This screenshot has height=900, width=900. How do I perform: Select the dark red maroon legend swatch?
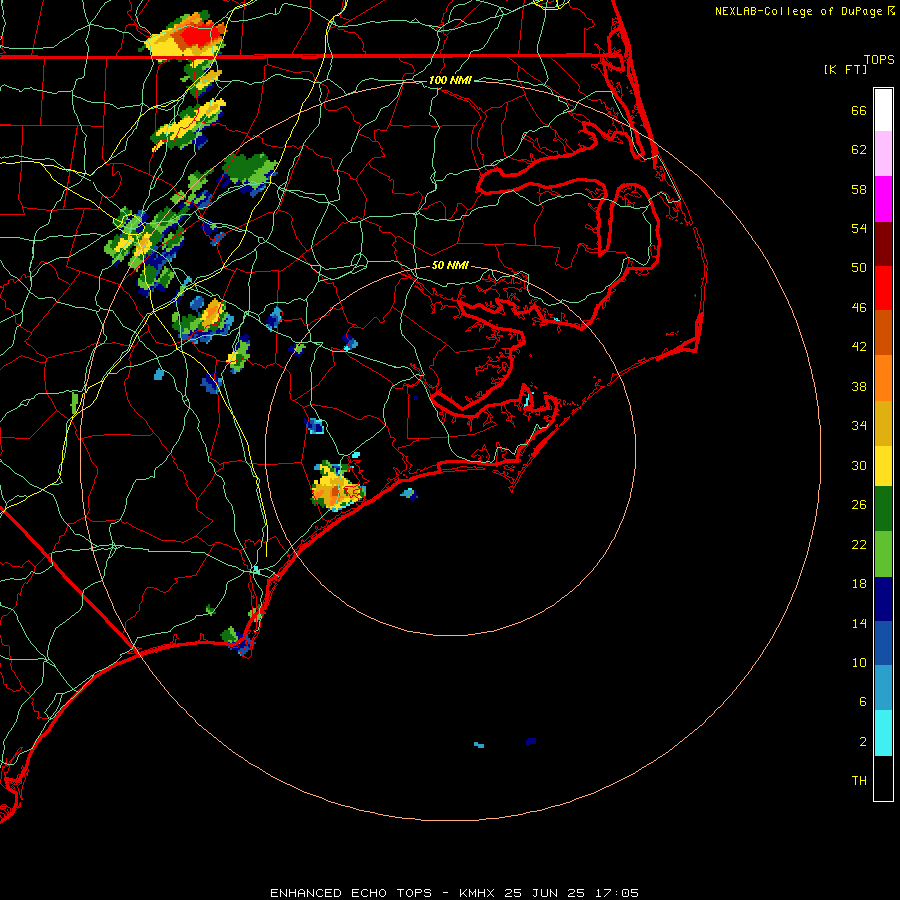[x=883, y=243]
